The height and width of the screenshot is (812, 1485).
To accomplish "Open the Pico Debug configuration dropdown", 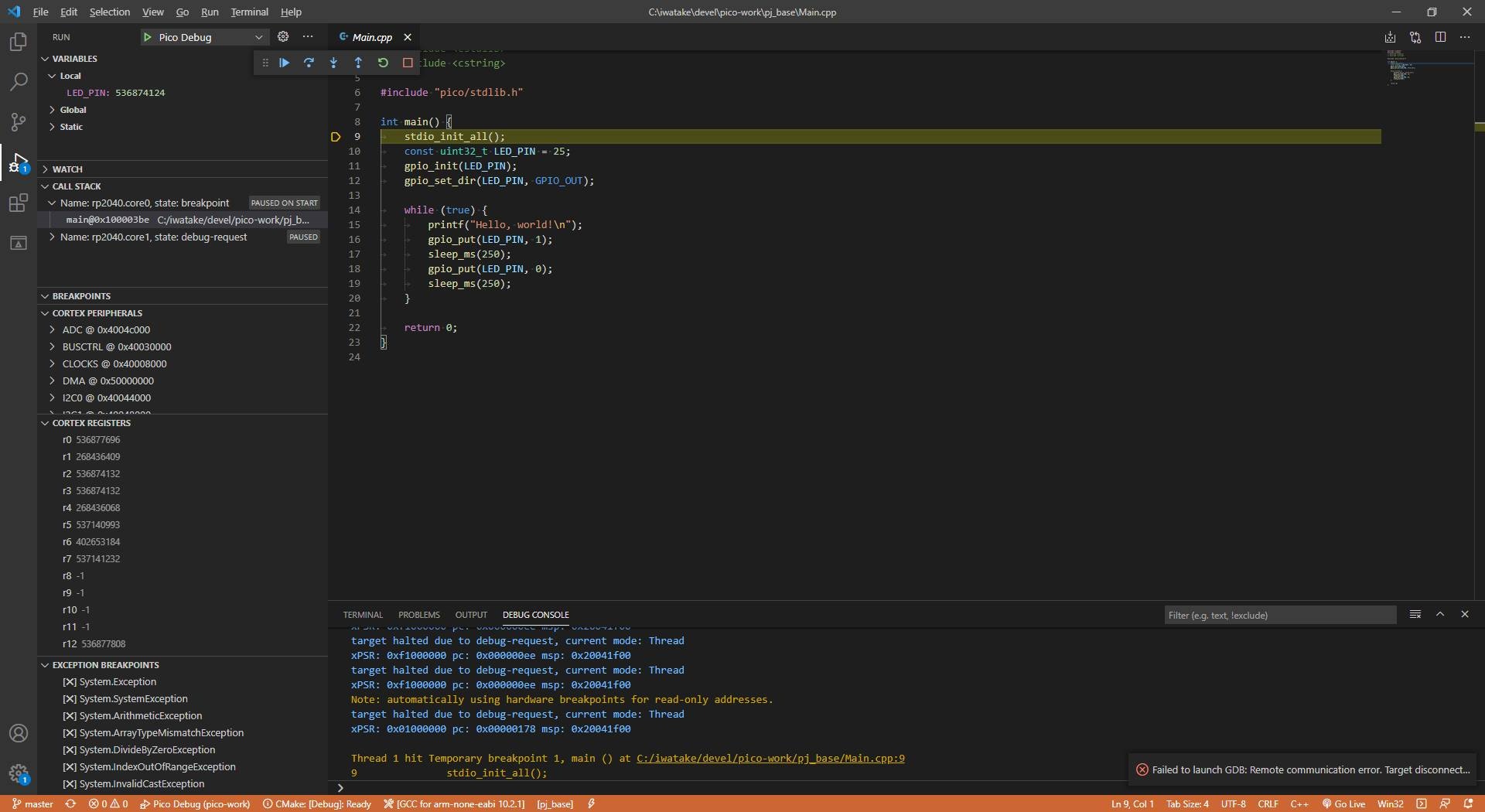I will [x=260, y=36].
